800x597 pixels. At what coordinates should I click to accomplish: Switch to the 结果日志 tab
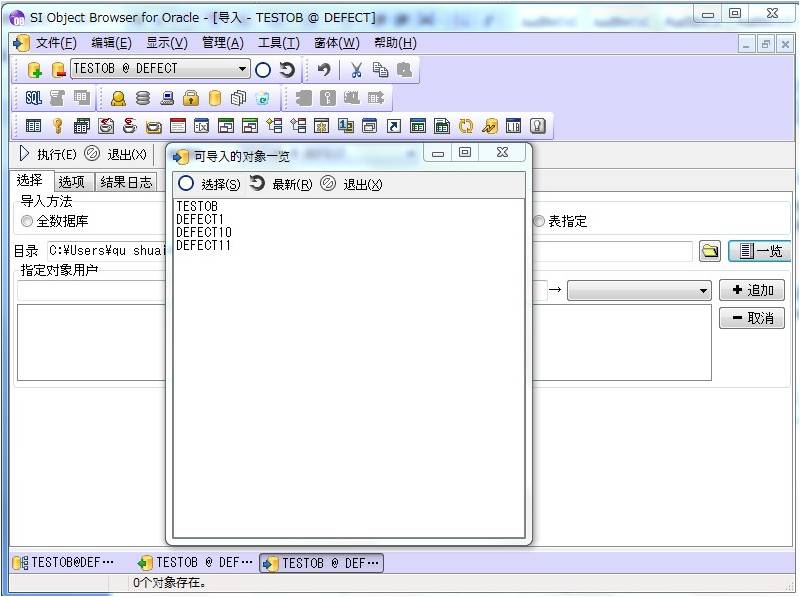pos(126,182)
